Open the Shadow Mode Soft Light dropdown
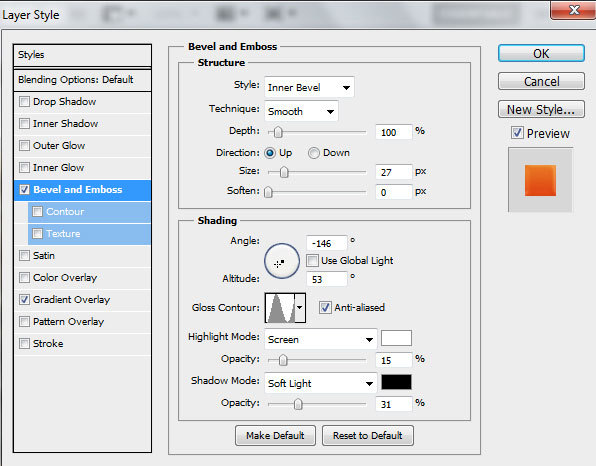The height and width of the screenshot is (466, 596). (320, 383)
